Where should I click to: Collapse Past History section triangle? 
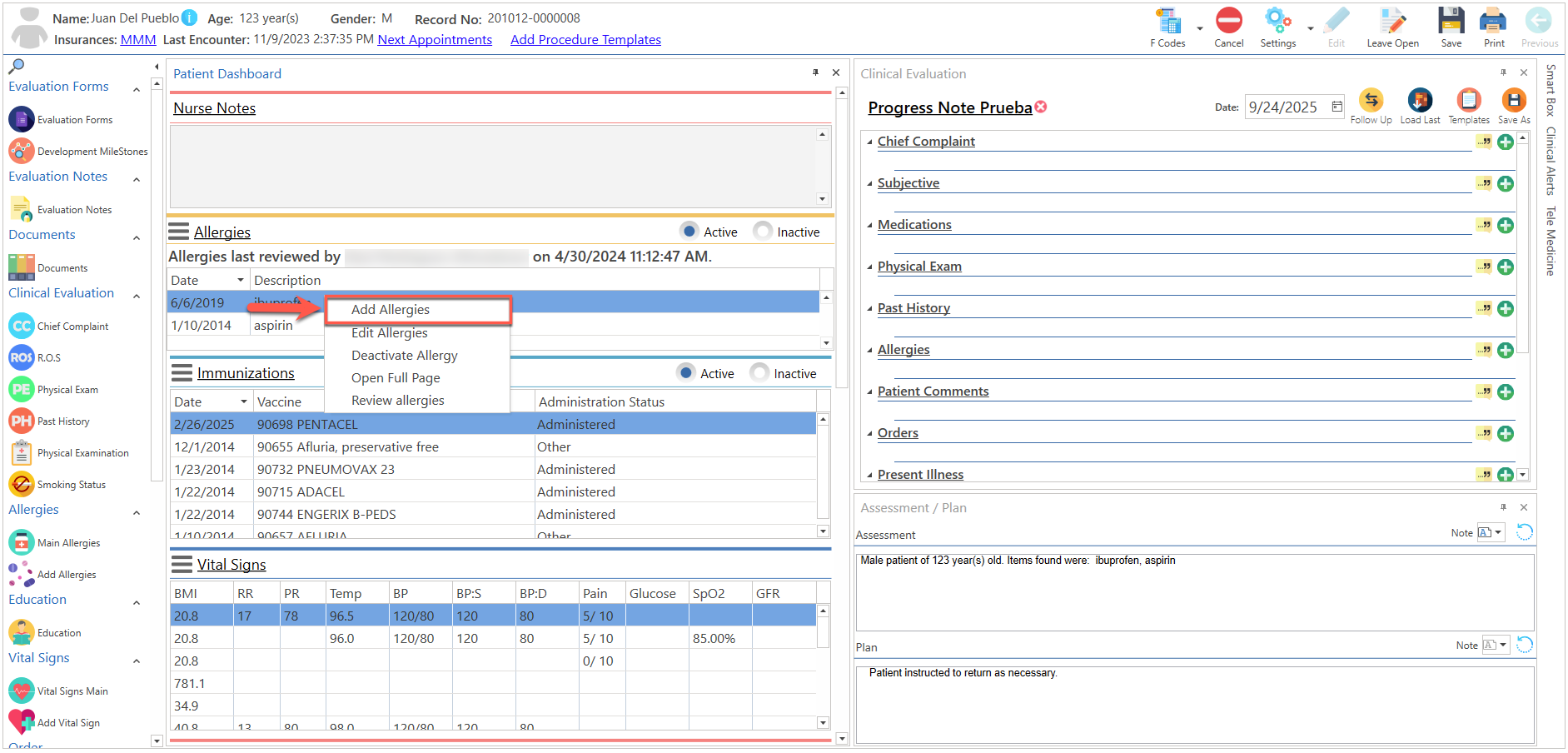[870, 309]
